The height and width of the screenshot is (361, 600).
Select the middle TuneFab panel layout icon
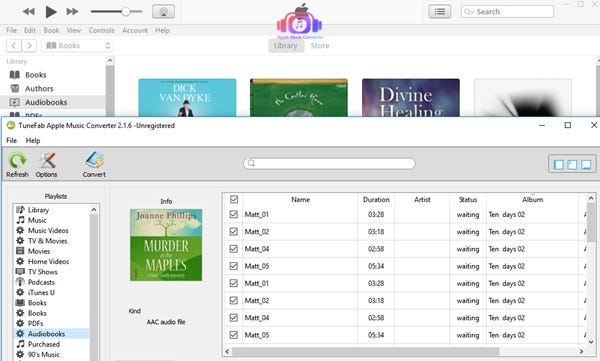coord(572,165)
